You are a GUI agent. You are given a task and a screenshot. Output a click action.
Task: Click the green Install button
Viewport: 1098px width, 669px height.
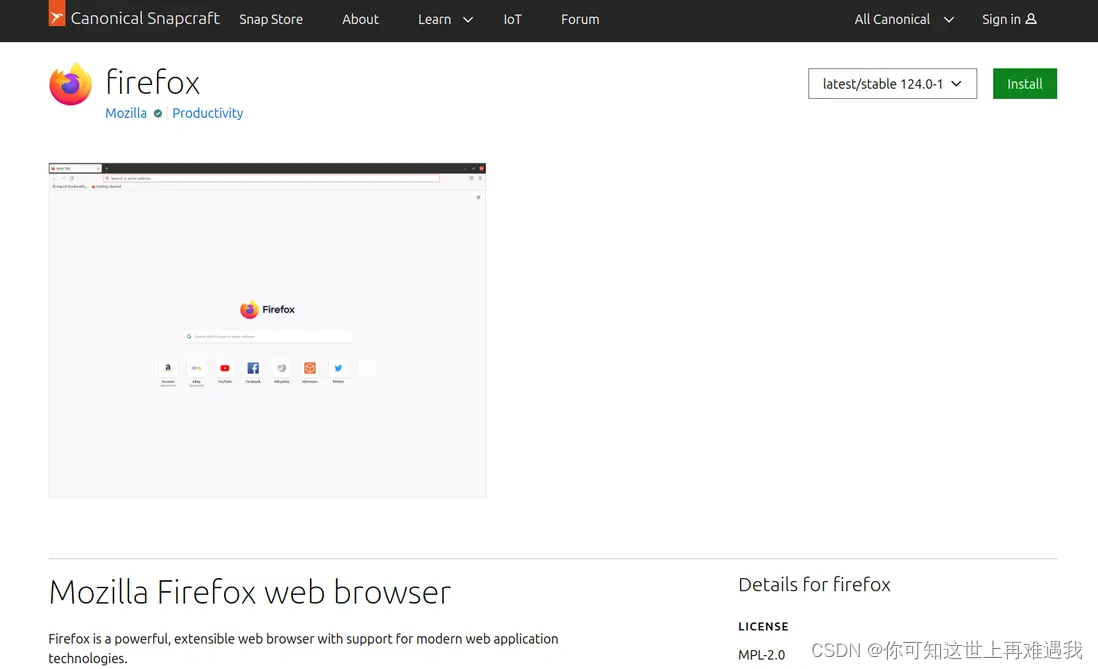[1024, 83]
